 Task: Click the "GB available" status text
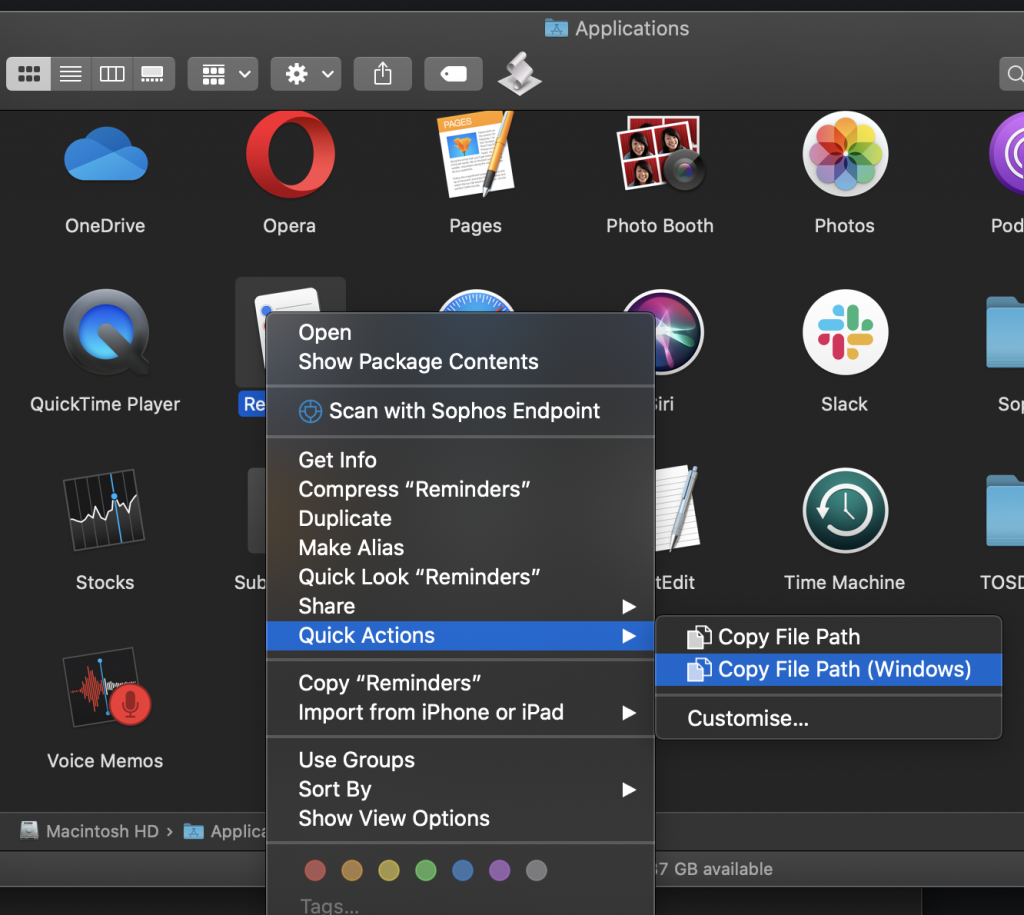coord(723,869)
